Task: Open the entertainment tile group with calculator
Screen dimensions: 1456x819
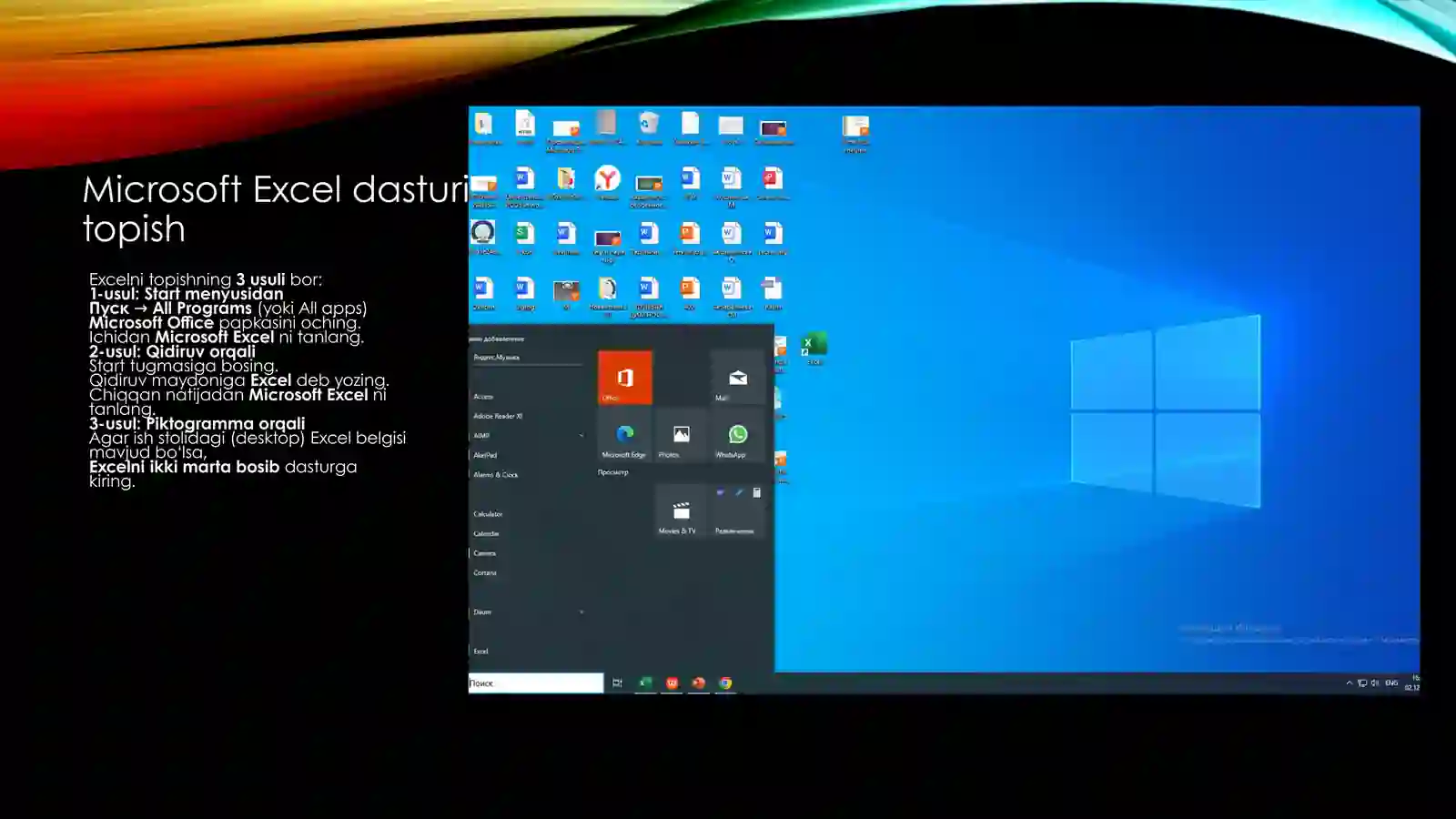Action: (x=737, y=511)
